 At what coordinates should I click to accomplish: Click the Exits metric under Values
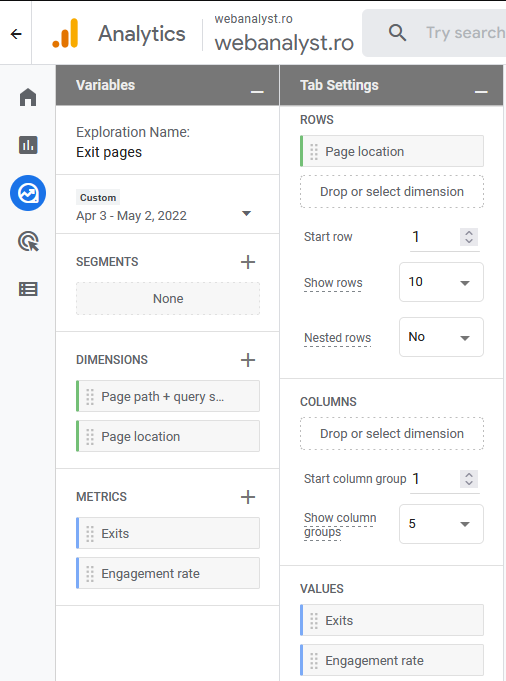[392, 620]
